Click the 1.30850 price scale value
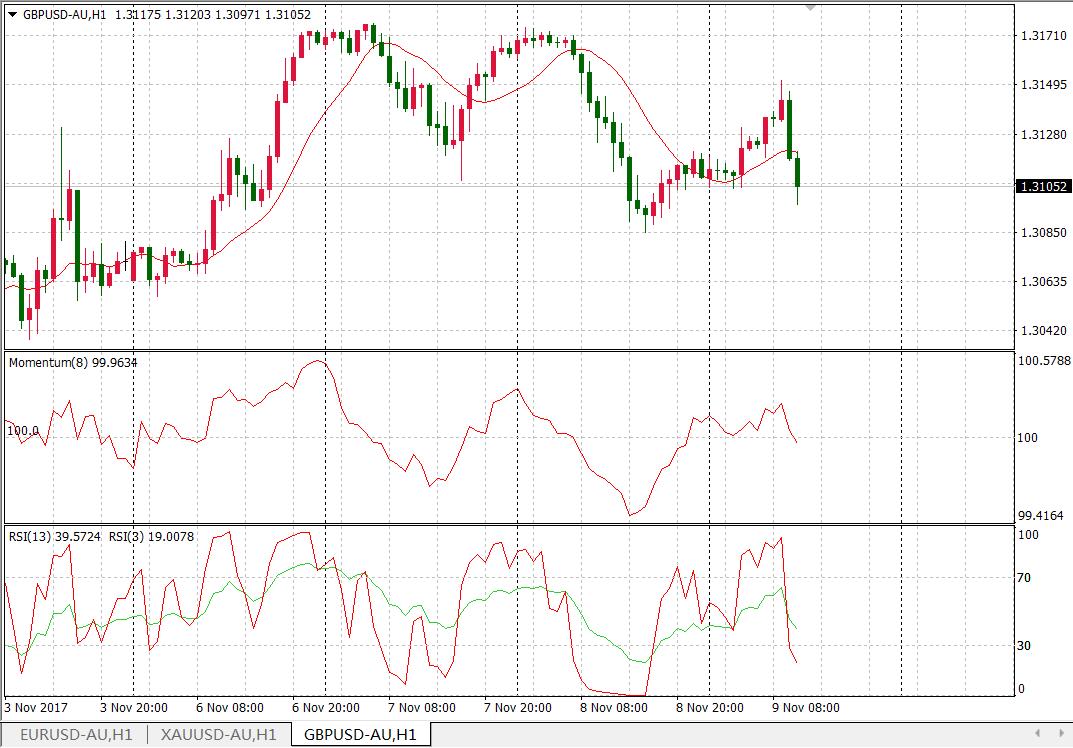The height and width of the screenshot is (748, 1073). coord(1043,233)
